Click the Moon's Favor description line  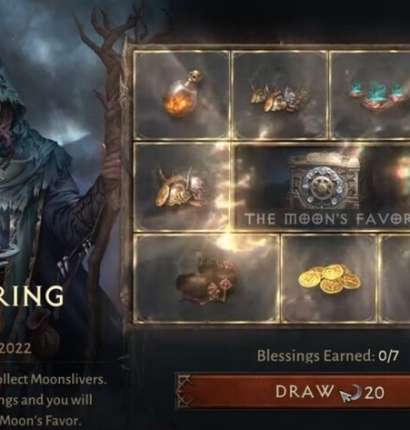(41, 421)
